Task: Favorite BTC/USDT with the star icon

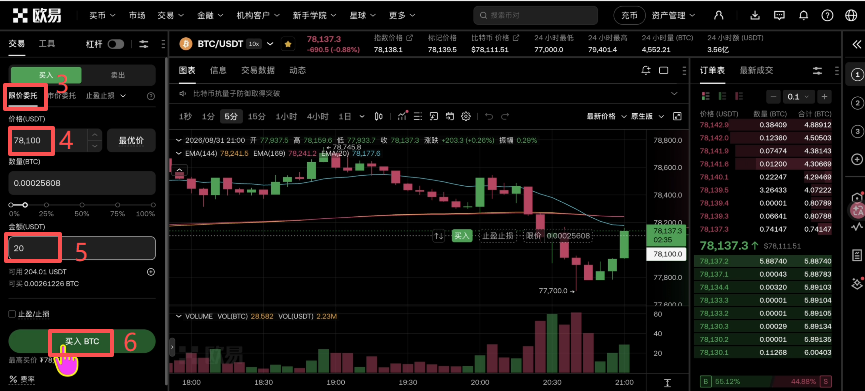Action: tap(287, 44)
